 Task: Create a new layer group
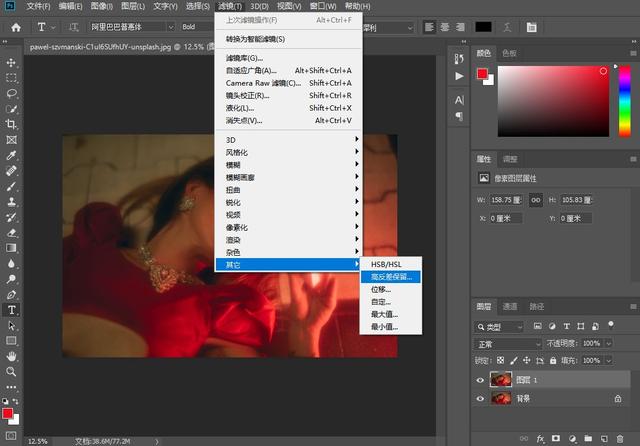(x=588, y=439)
